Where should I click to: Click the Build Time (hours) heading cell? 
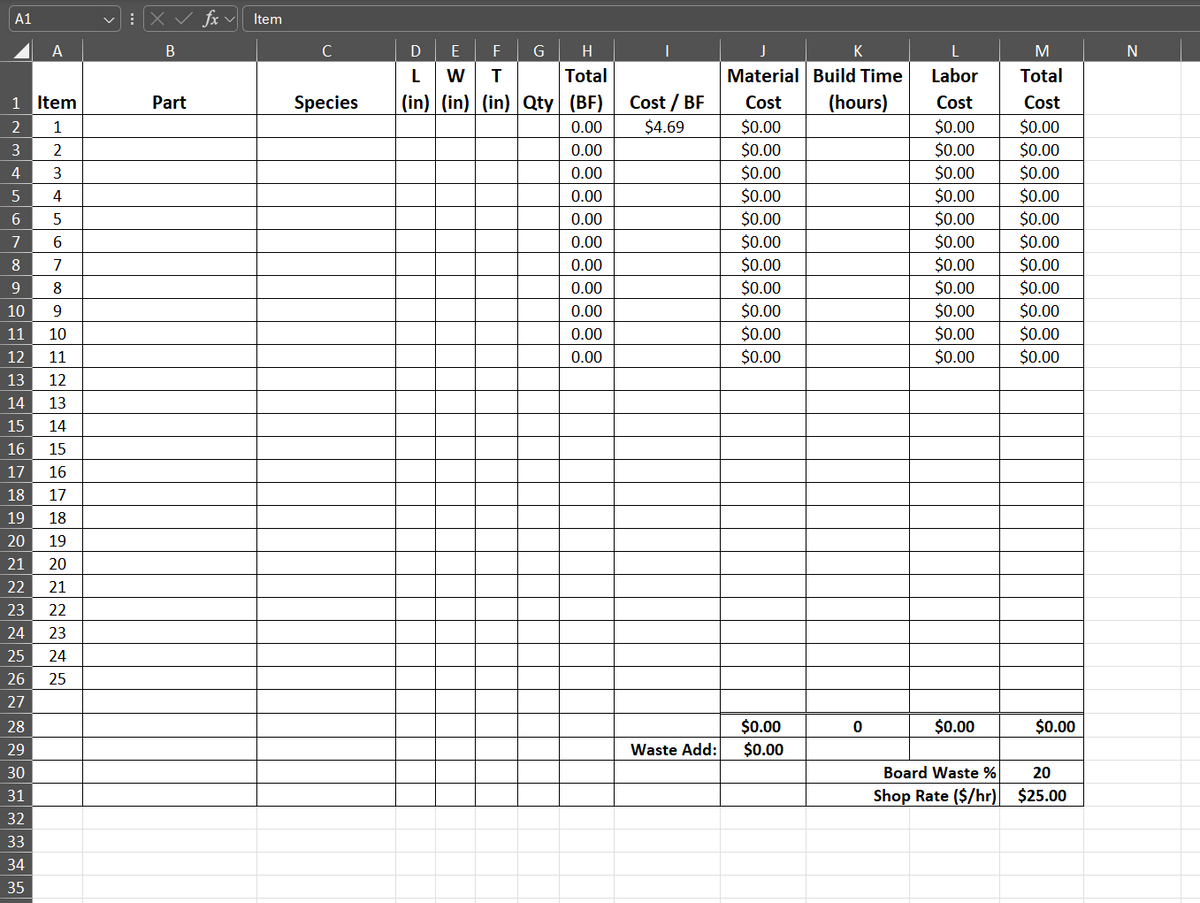tap(857, 88)
